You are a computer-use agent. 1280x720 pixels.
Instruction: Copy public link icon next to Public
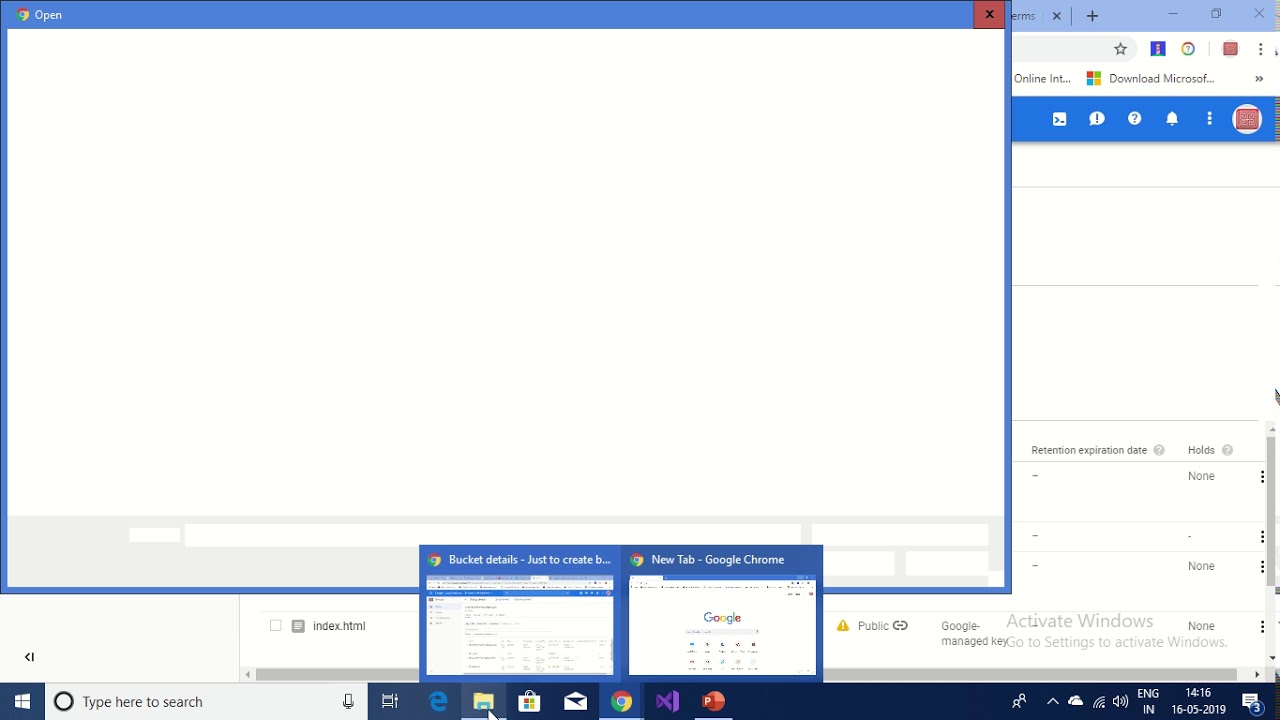(x=900, y=626)
